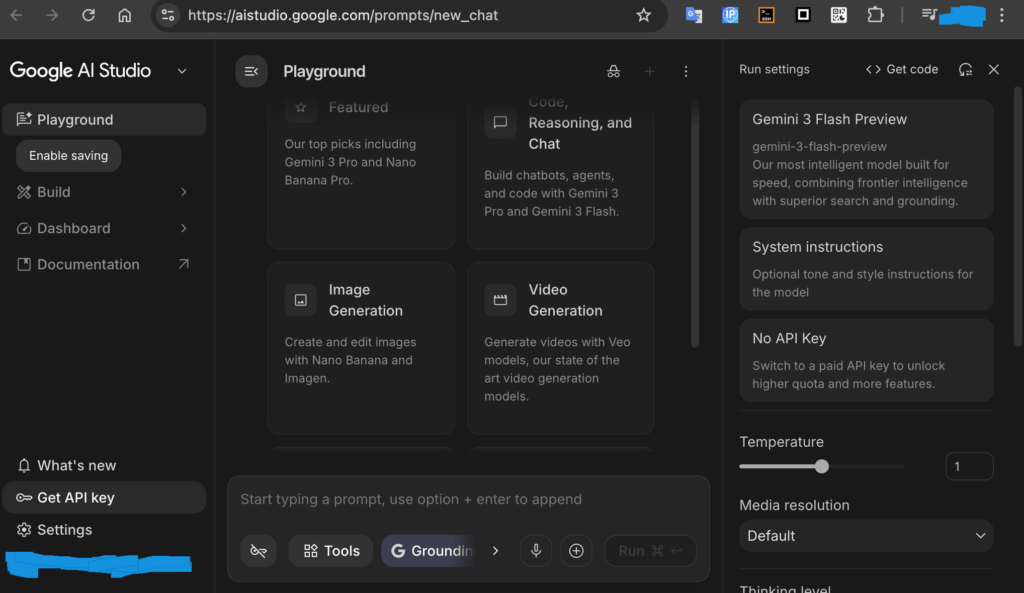
Task: Open Settings in the sidebar
Action: [x=64, y=530]
